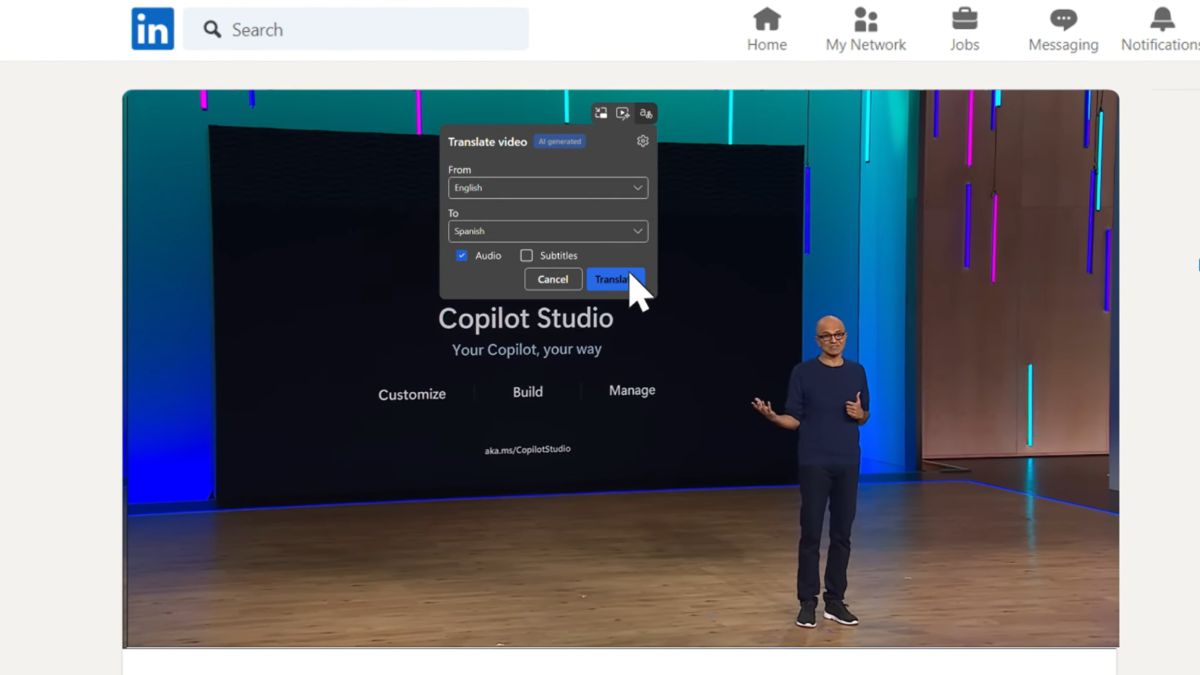Open the settings gear in the Translate video panel
This screenshot has height=675, width=1200.
click(642, 141)
